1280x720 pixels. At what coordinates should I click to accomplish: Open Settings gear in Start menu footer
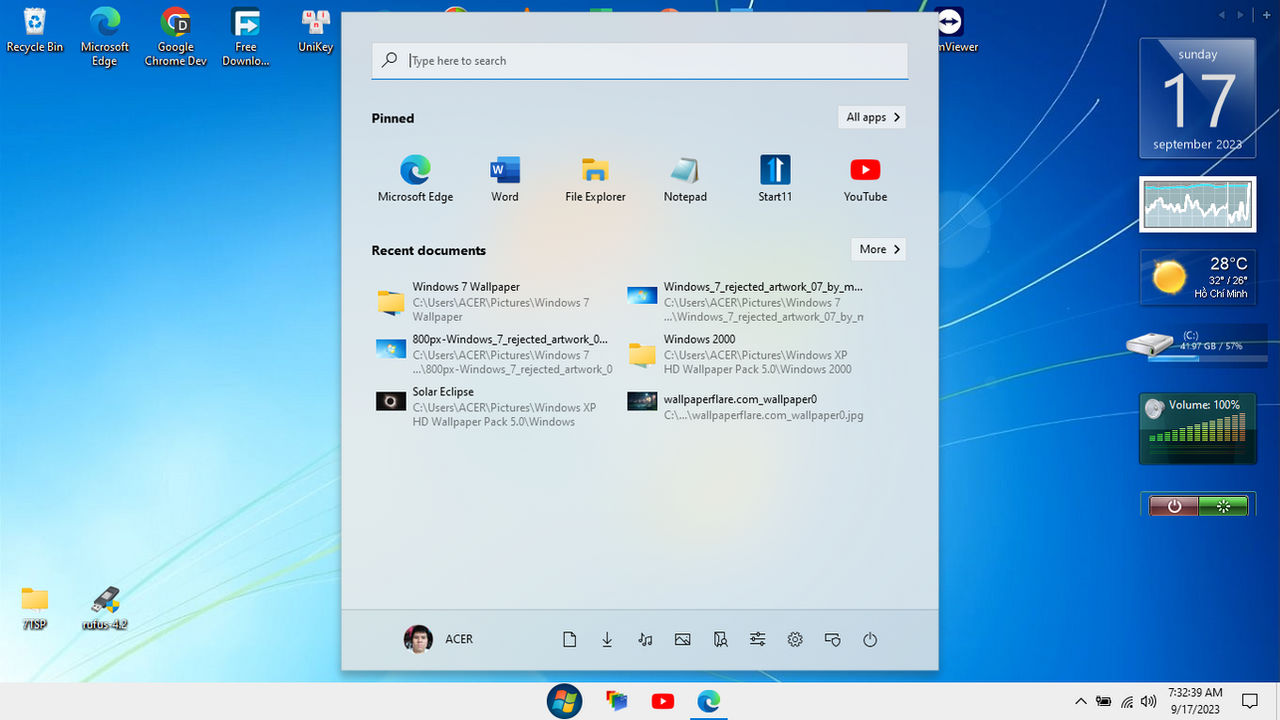click(795, 640)
